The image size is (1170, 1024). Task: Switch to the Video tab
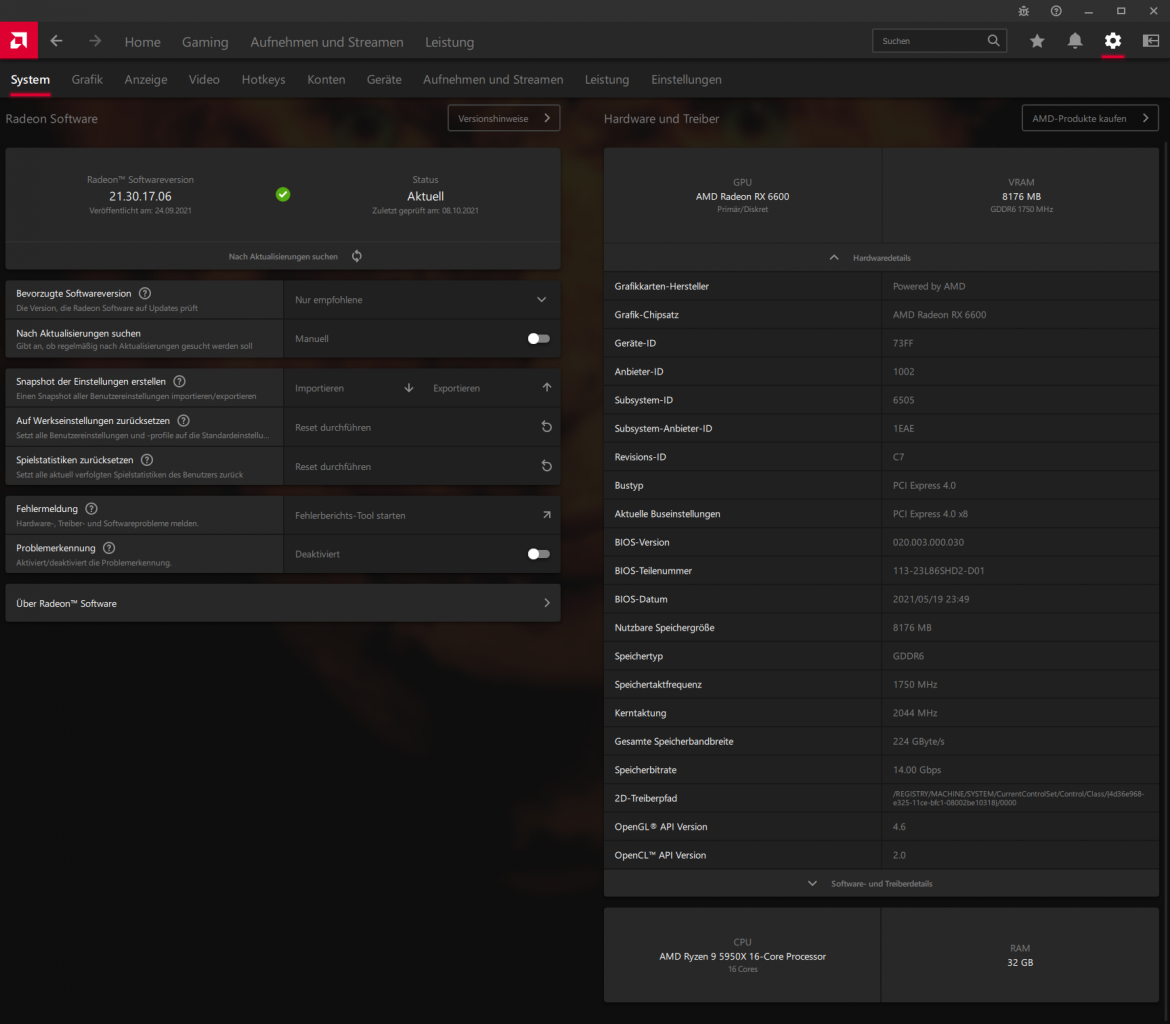pyautogui.click(x=204, y=79)
